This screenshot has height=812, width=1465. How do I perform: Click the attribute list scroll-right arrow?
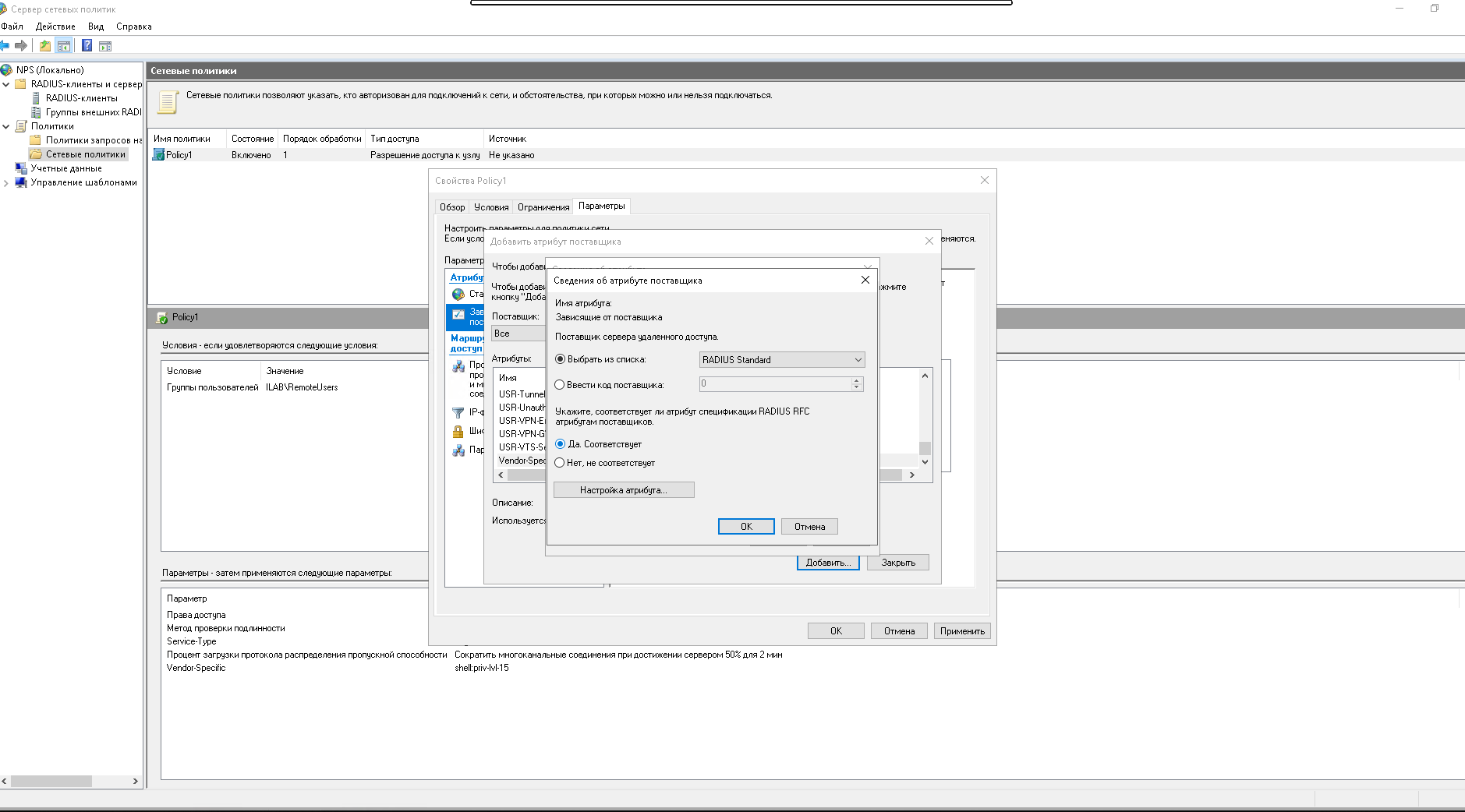click(911, 475)
